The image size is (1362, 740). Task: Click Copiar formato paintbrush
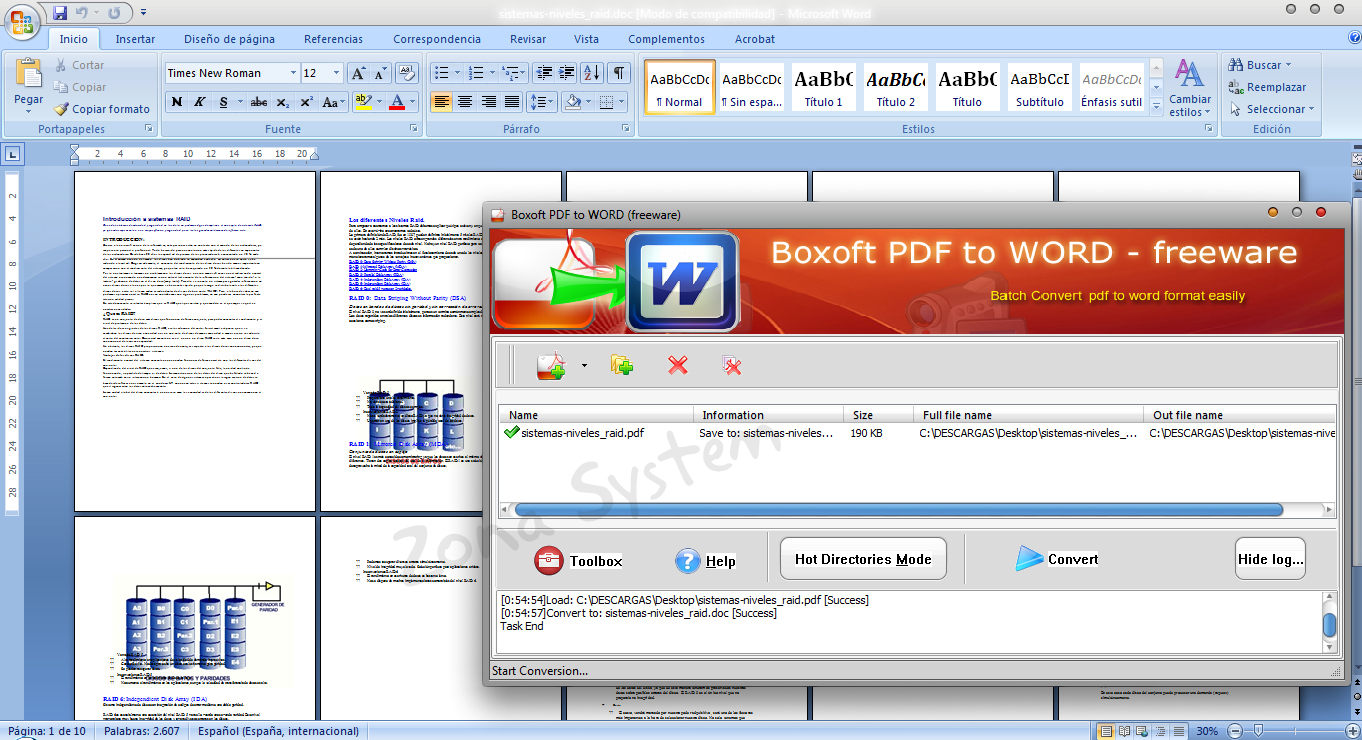(x=102, y=109)
